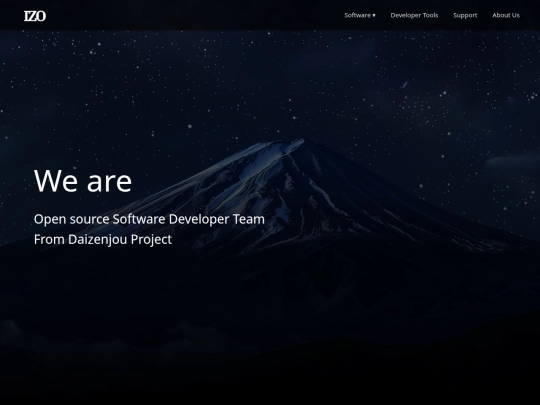Go to the Support page
Viewport: 540px width, 405px height.
coord(465,15)
